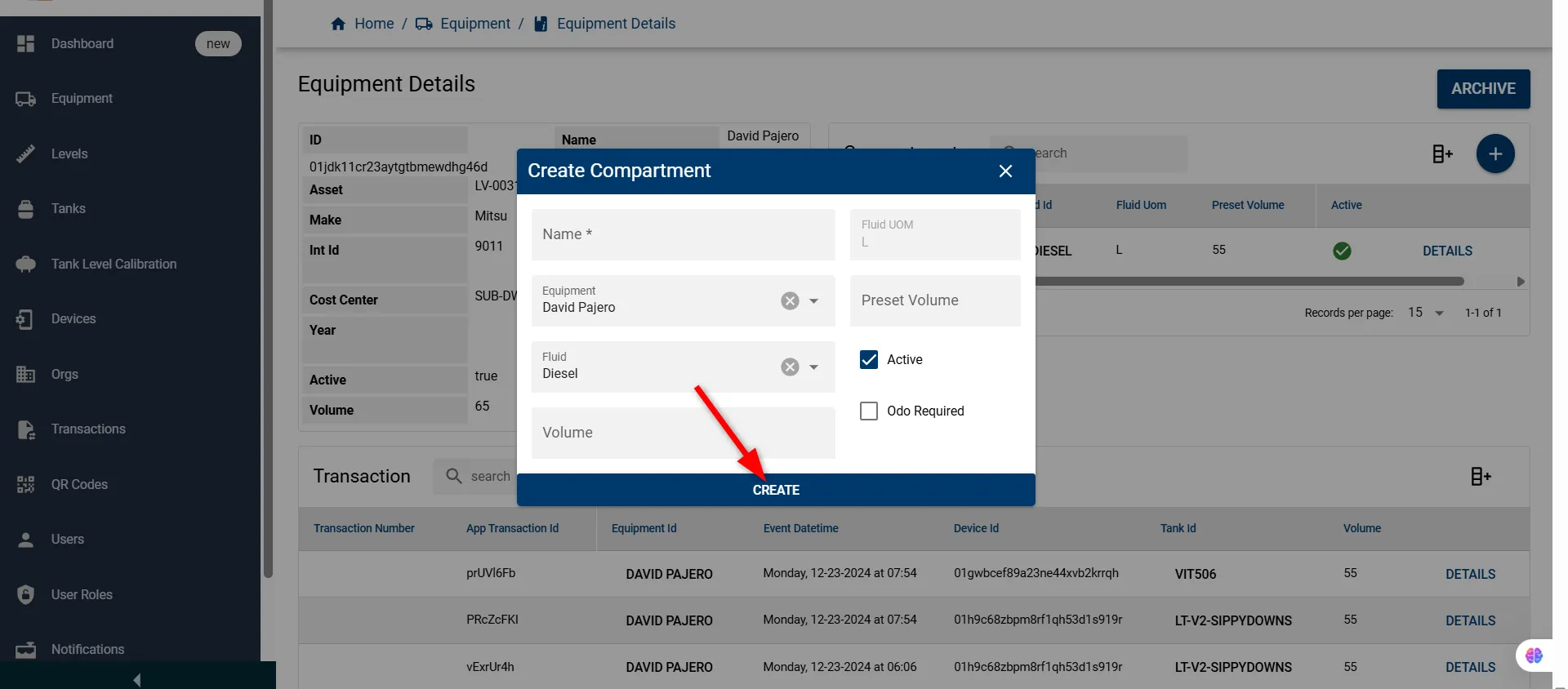Click the Transaction search magnifier icon
The height and width of the screenshot is (689, 1568).
pyautogui.click(x=454, y=476)
